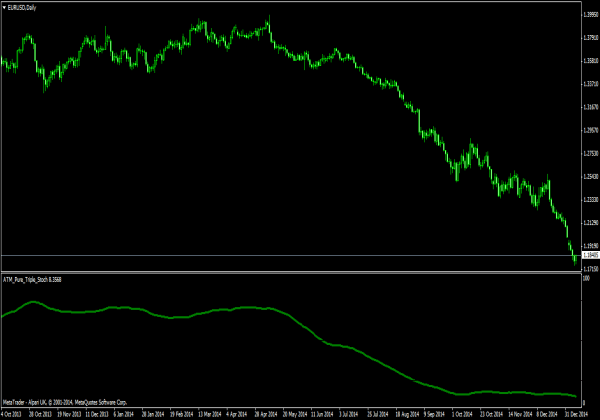This screenshot has height=420, width=600.
Task: Click the 6 Jan 2014 date label
Action: click(125, 413)
